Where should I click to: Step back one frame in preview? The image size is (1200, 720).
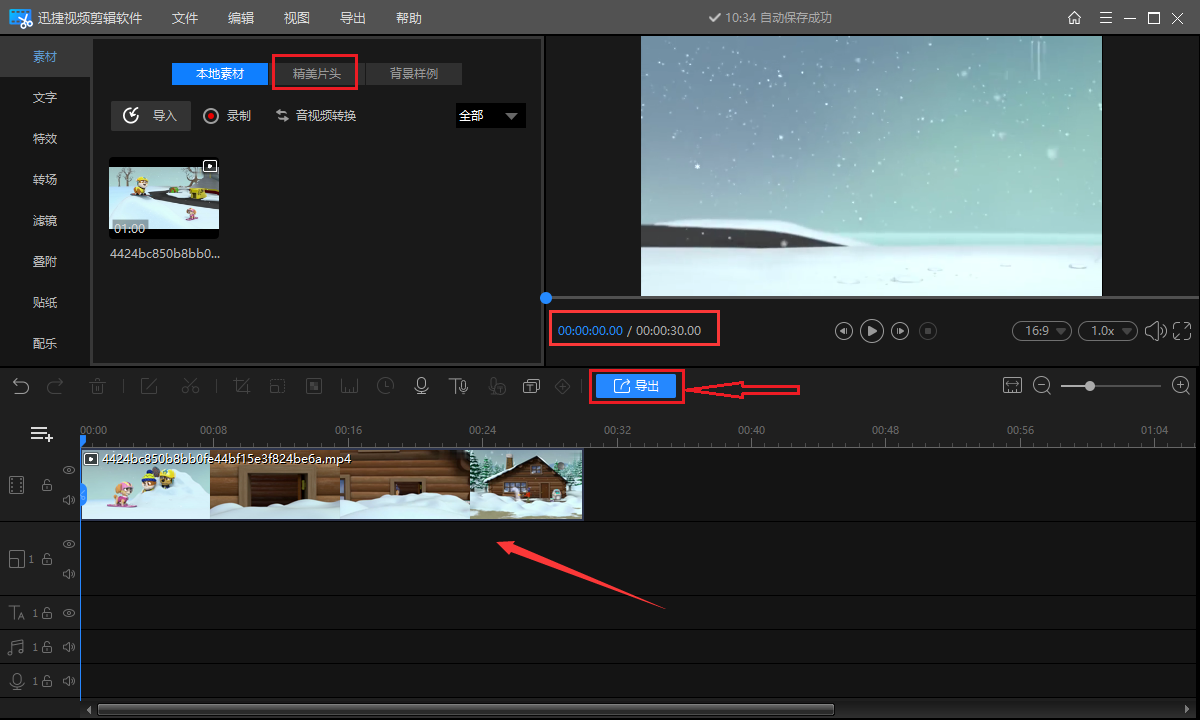[844, 331]
